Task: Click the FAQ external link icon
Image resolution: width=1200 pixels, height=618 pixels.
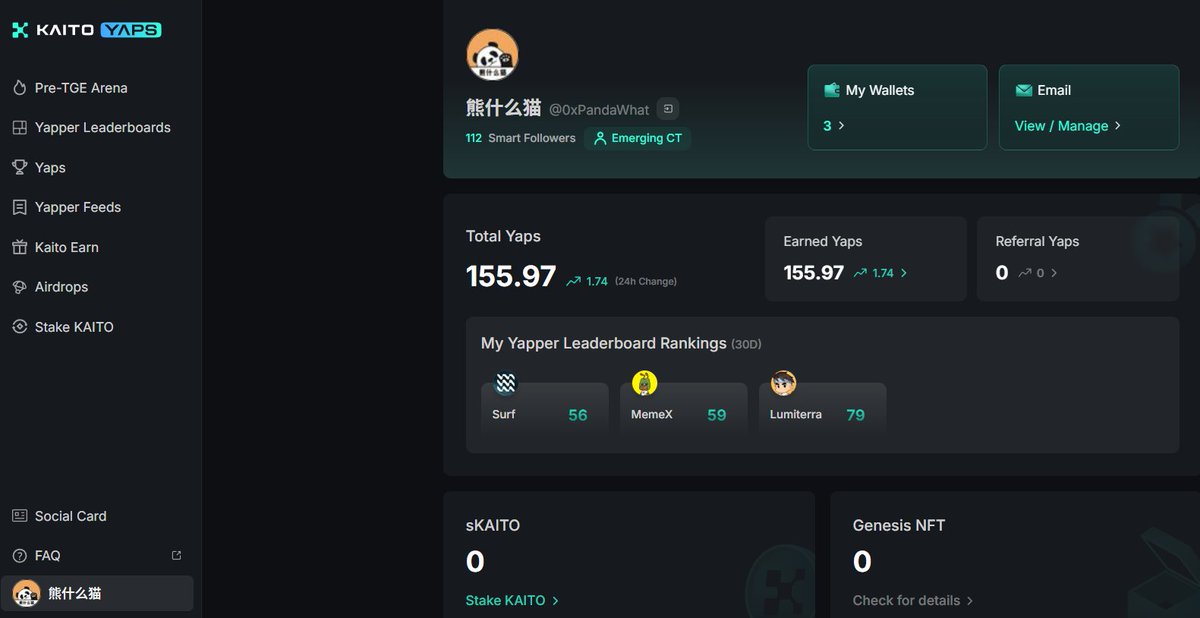Action: click(x=177, y=555)
